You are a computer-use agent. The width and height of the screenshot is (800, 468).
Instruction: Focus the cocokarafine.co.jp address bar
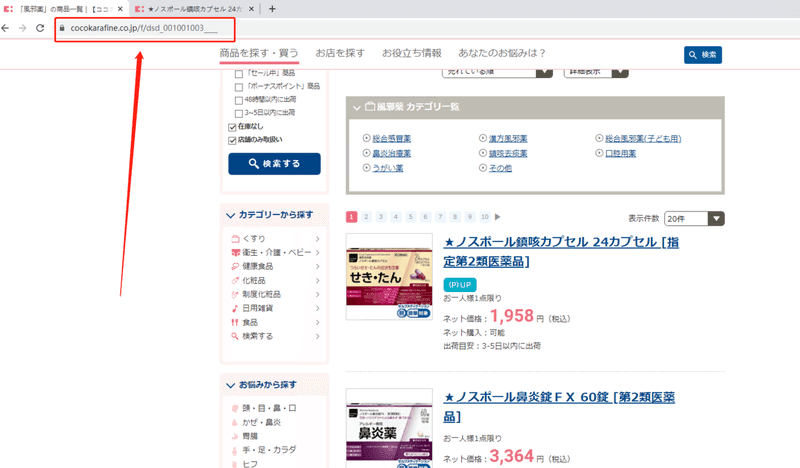(145, 29)
